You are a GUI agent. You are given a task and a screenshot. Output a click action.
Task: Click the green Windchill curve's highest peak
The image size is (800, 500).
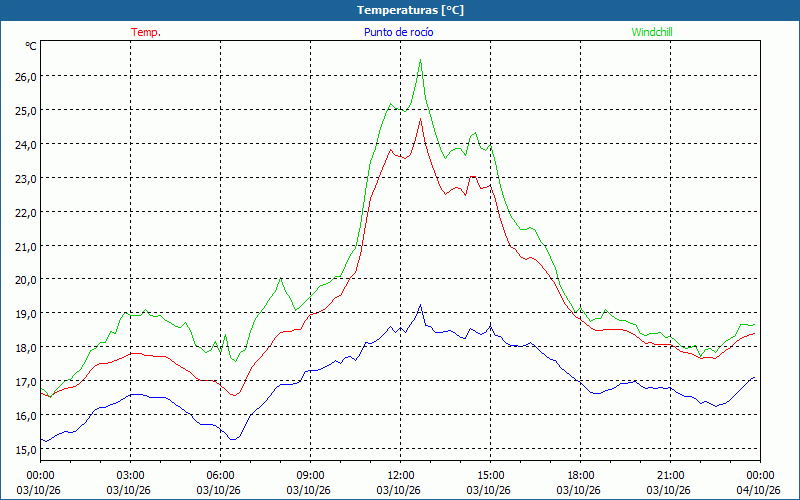[420, 60]
